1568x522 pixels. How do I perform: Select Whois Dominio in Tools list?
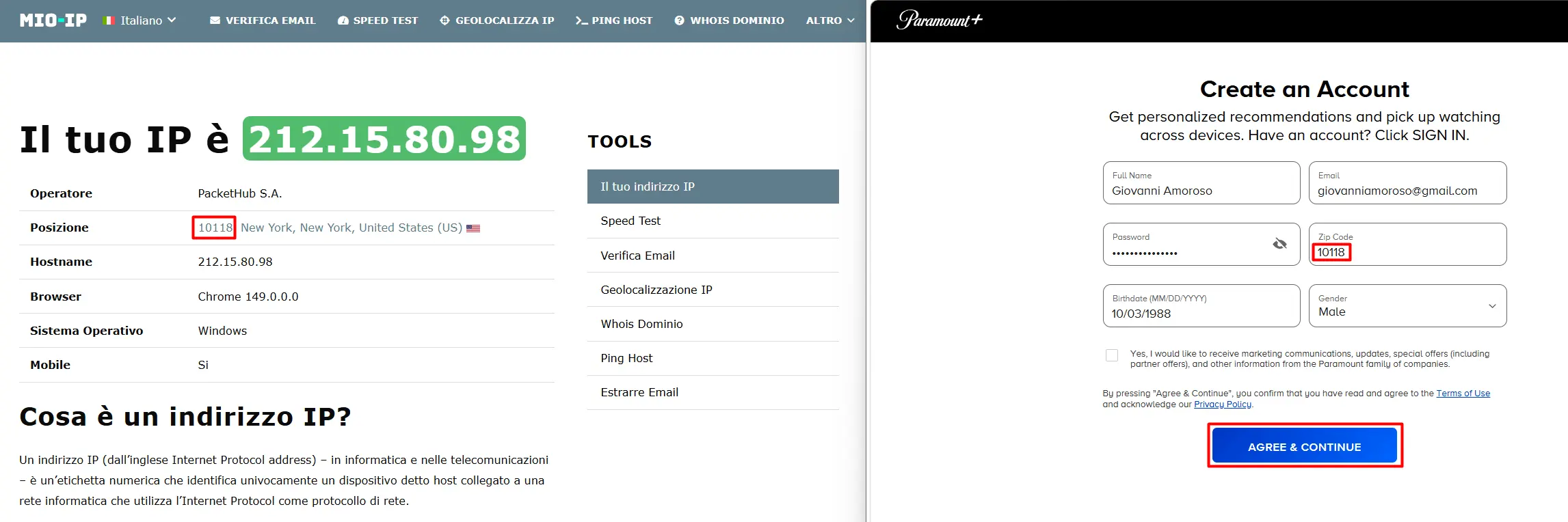[713, 324]
